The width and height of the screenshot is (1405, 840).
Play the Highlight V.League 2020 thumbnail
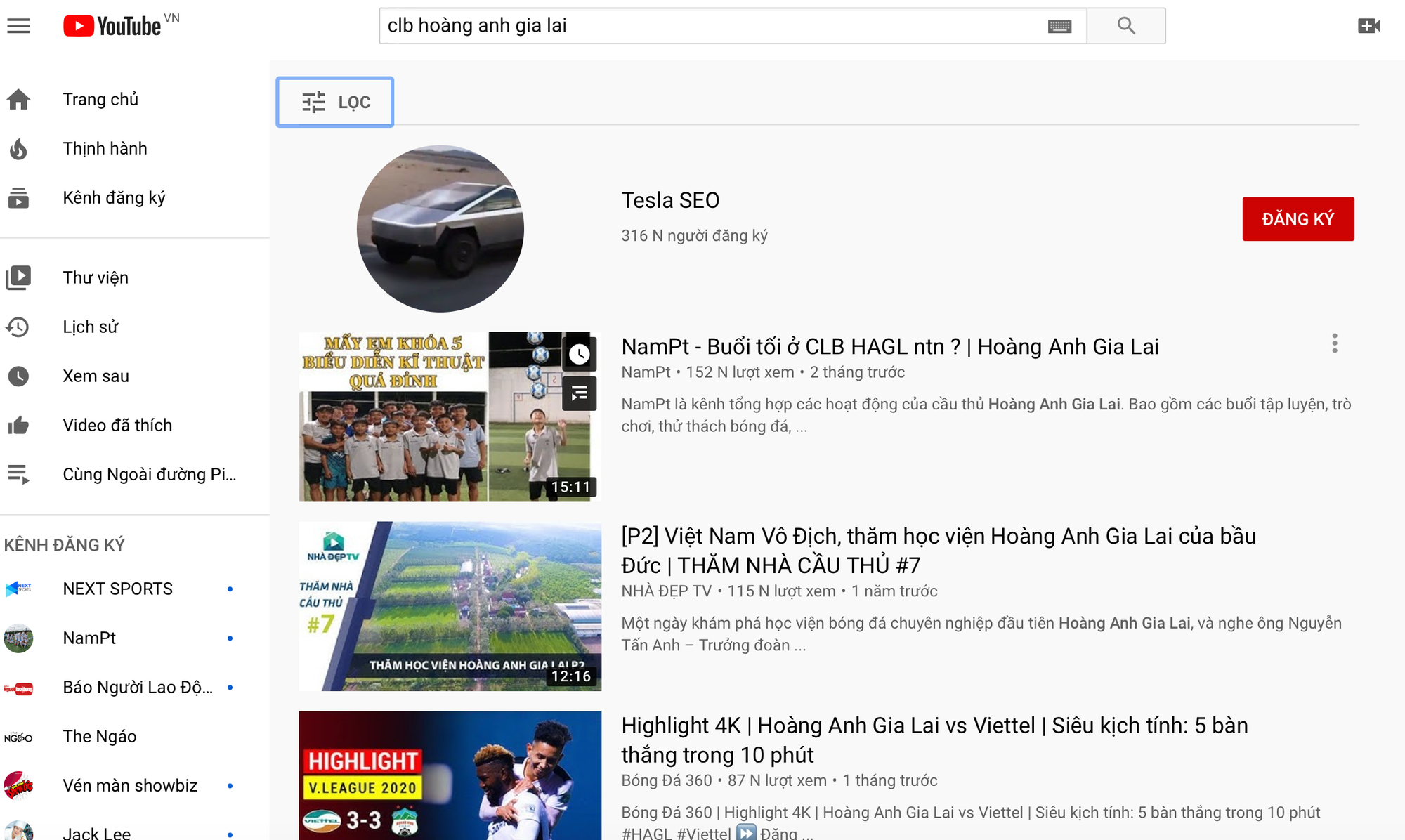point(450,775)
